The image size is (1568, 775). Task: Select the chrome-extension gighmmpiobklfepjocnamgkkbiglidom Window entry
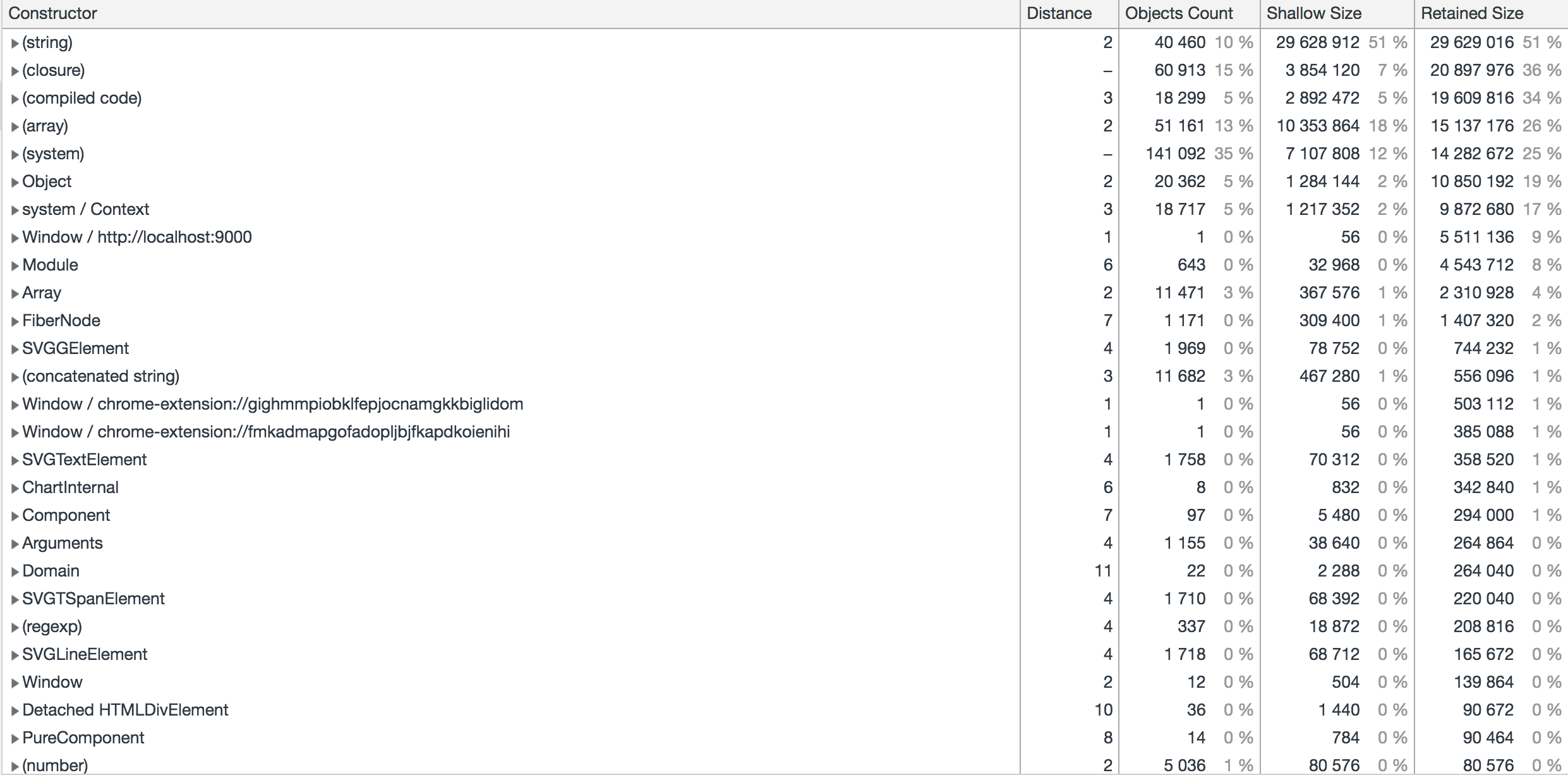(x=272, y=403)
